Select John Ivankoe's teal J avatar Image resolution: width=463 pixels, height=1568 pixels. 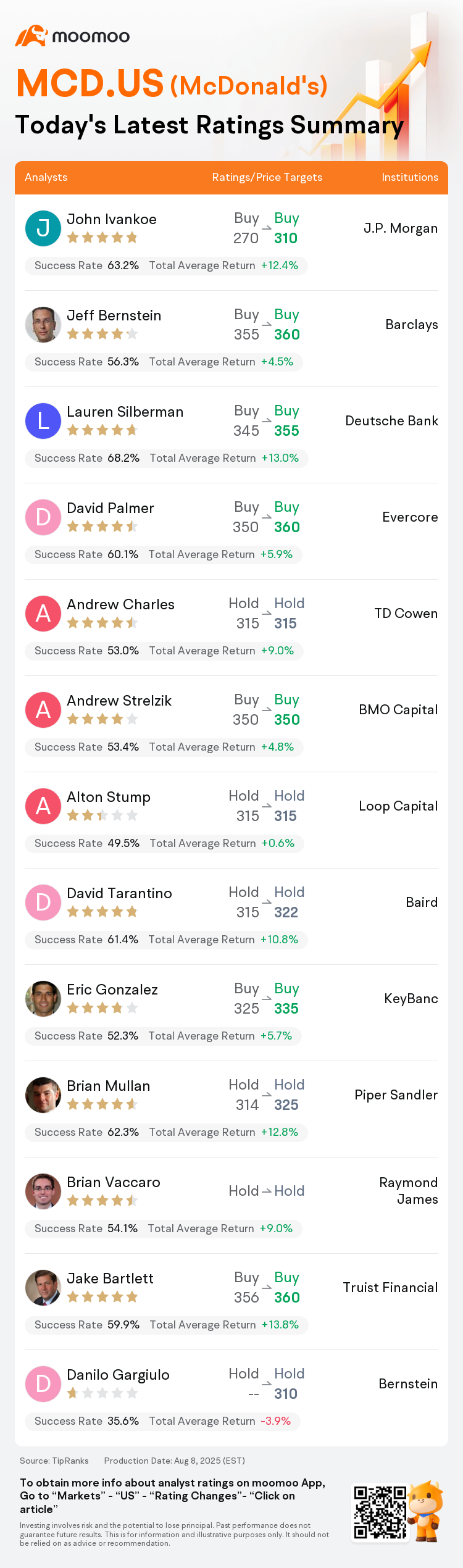pos(43,228)
